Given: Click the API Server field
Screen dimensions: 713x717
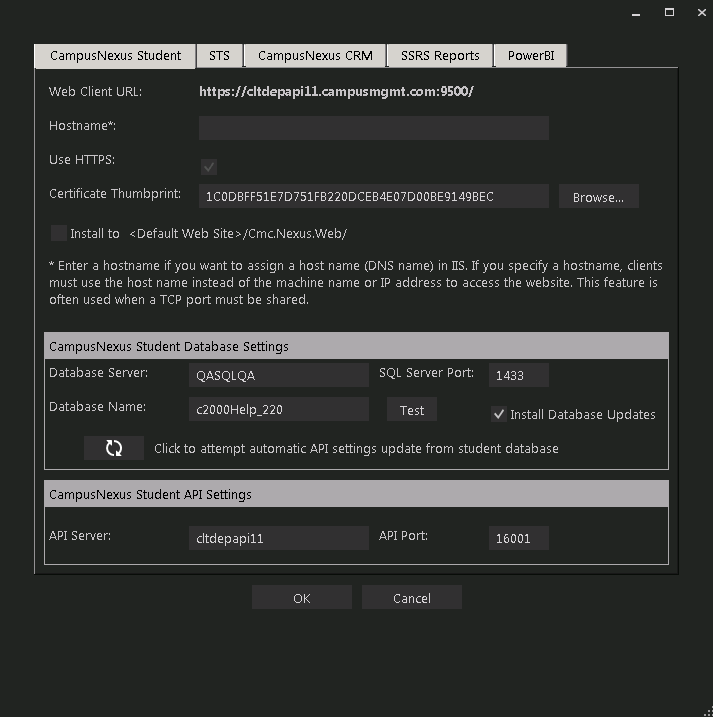Looking at the screenshot, I should (279, 538).
